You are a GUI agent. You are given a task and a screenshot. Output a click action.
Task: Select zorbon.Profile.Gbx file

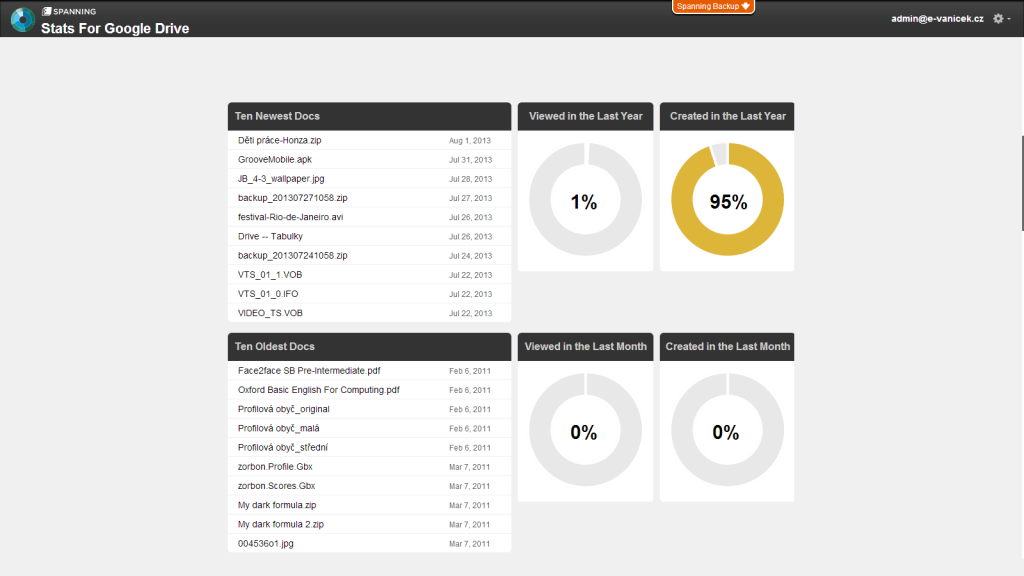pyautogui.click(x=275, y=467)
